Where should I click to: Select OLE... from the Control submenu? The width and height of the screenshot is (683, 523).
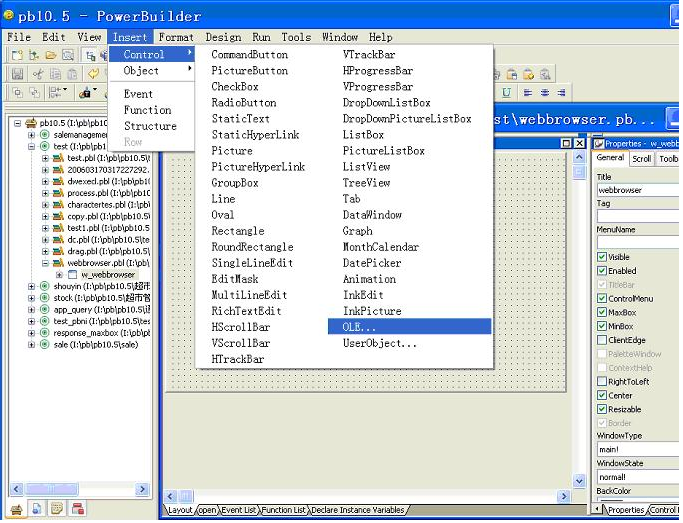[409, 327]
